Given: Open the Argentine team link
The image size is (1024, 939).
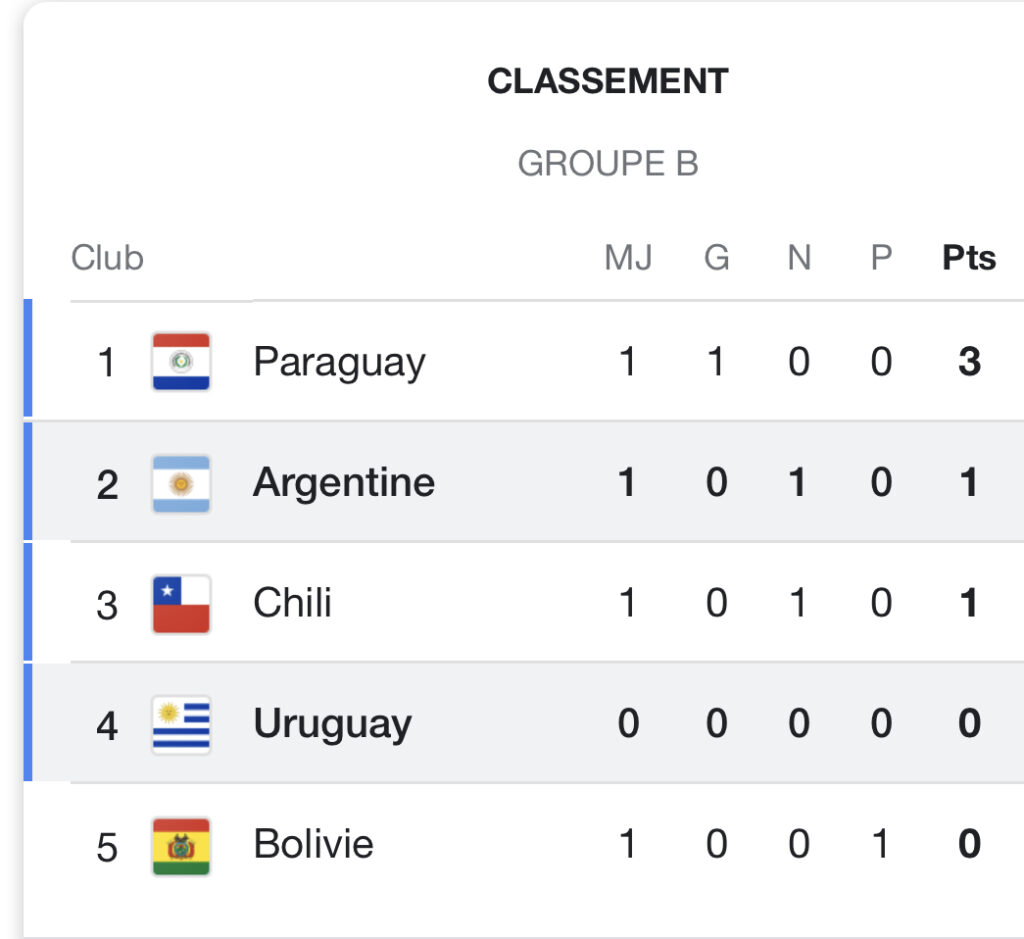Looking at the screenshot, I should 344,484.
